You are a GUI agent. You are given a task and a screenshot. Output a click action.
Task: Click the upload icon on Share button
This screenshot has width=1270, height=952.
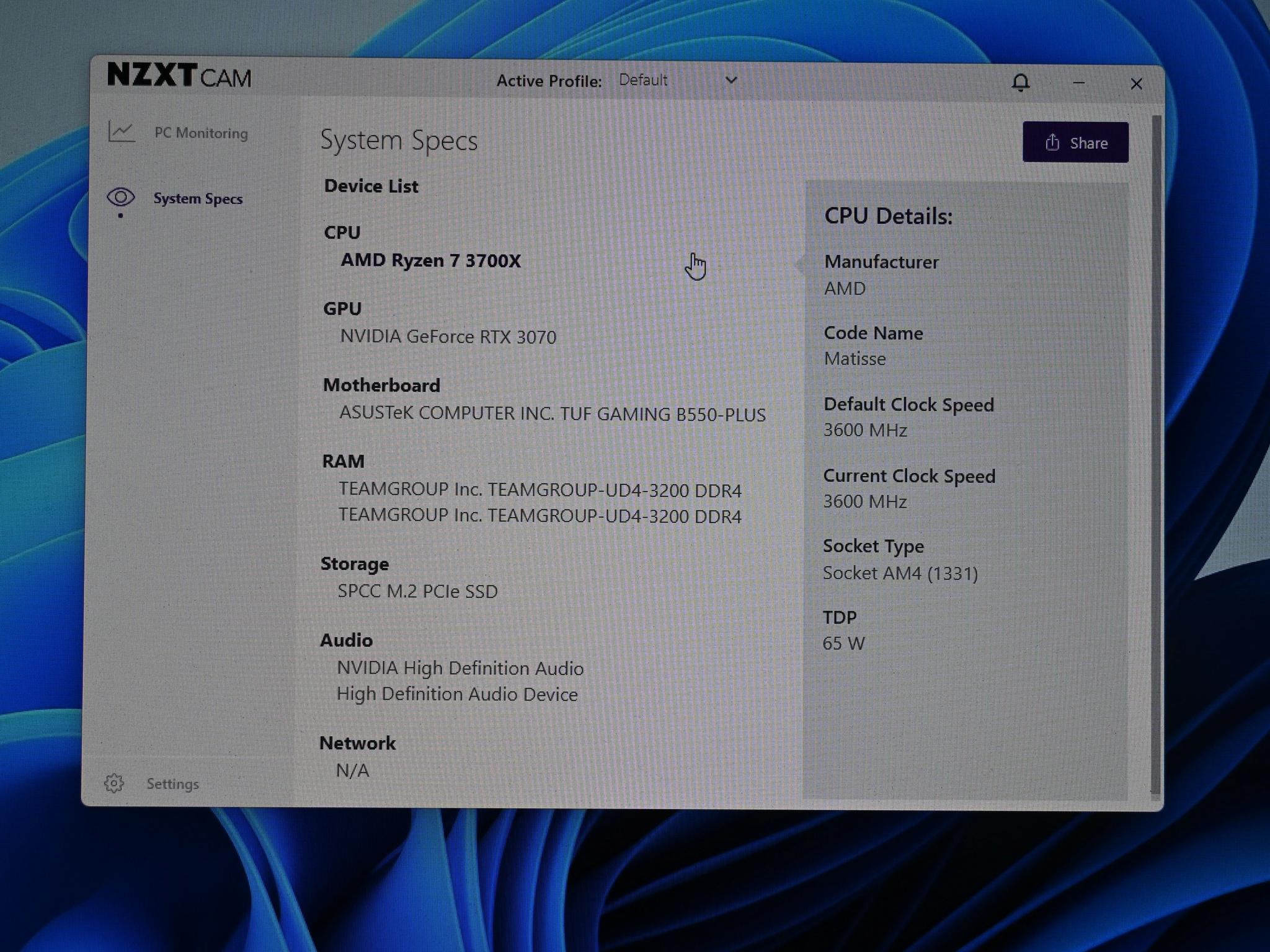1052,143
